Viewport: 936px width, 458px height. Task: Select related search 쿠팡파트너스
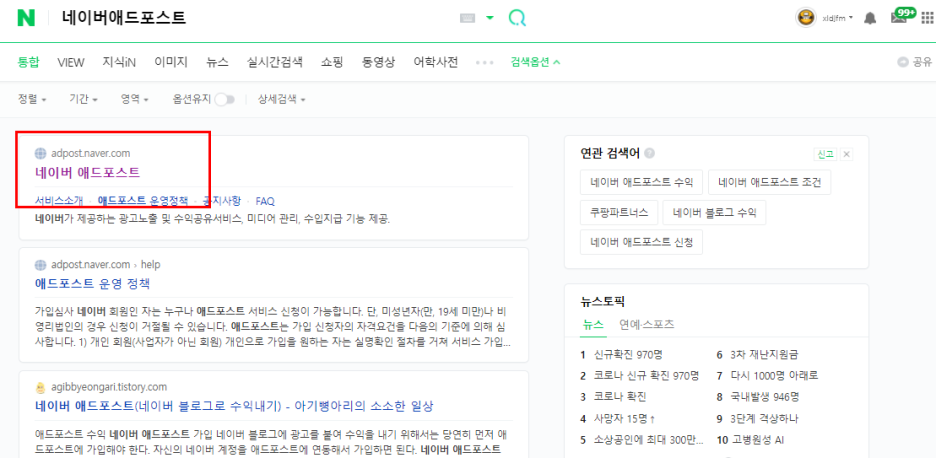tap(618, 212)
